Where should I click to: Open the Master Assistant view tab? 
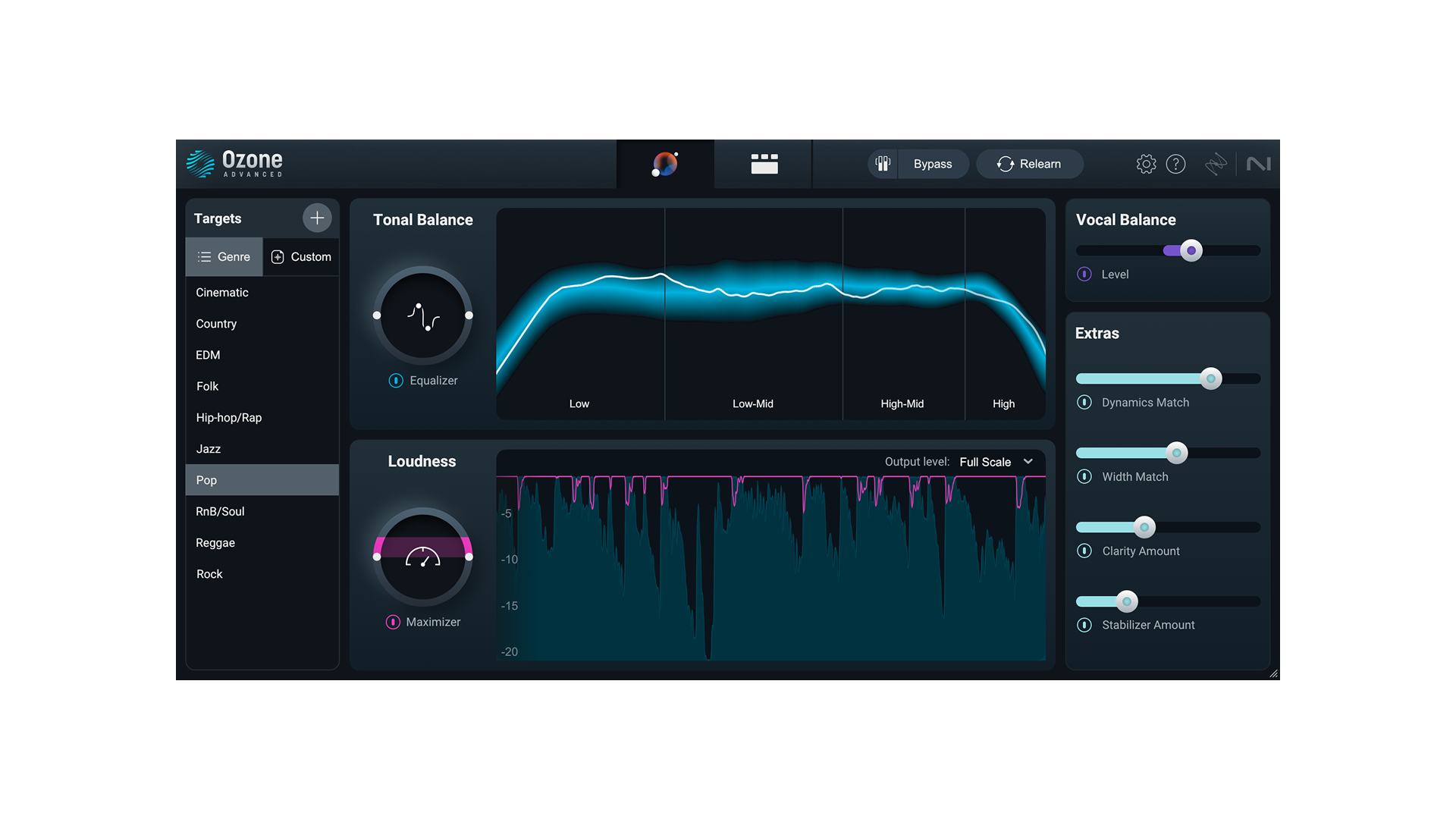(x=665, y=164)
